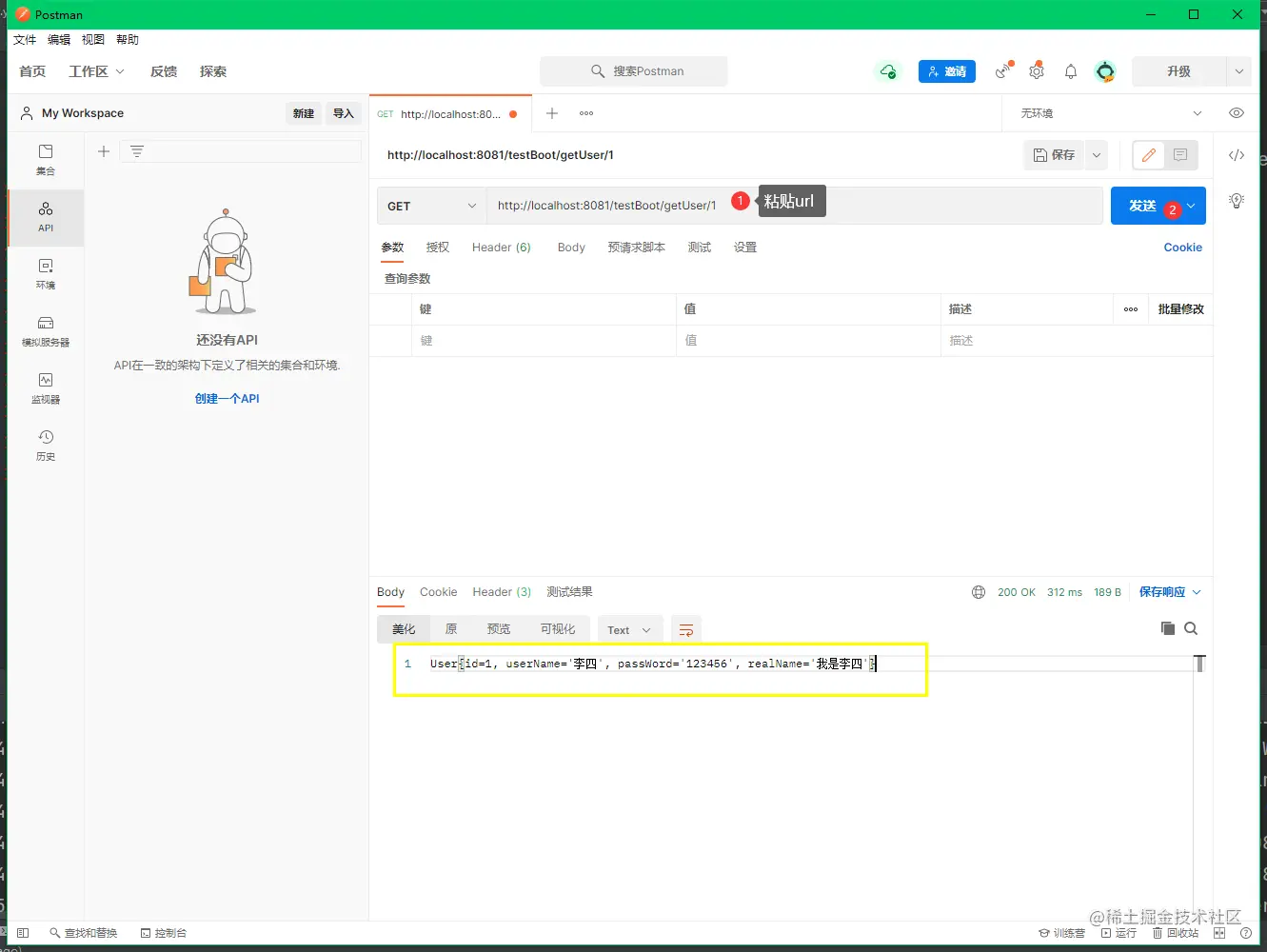Click the pane layout icon in status bar
1267x952 pixels.
tap(1219, 933)
